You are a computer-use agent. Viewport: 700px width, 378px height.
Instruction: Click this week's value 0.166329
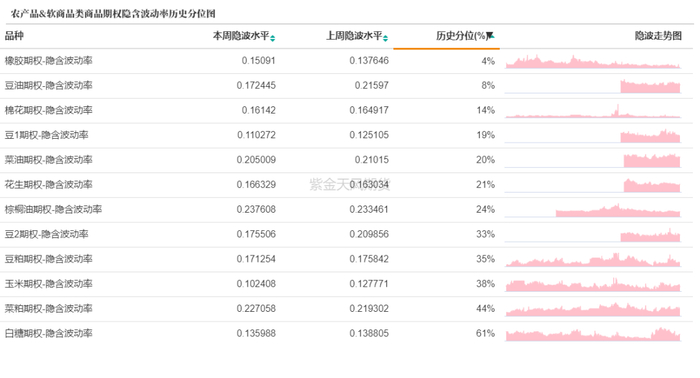pyautogui.click(x=256, y=184)
